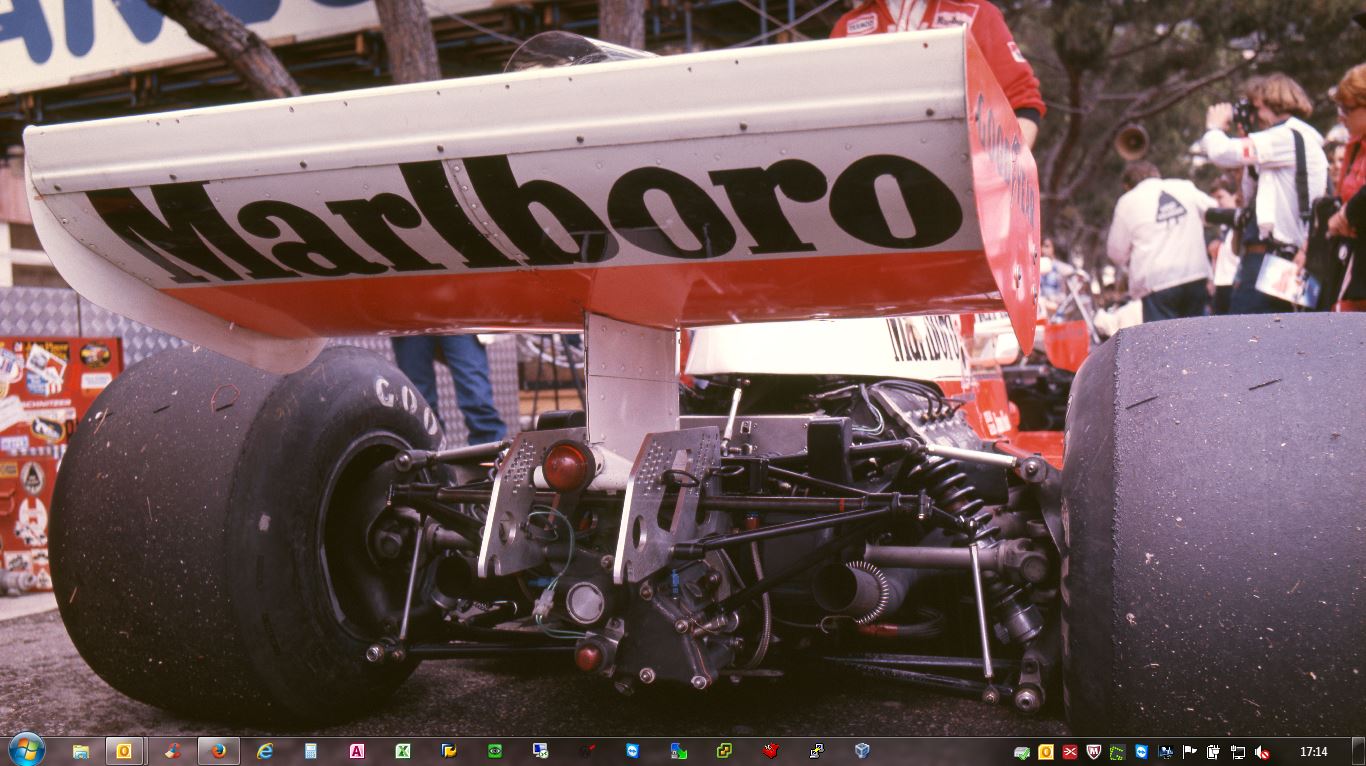Check the power plug tray icon
The image size is (1366, 766).
(x=1214, y=752)
